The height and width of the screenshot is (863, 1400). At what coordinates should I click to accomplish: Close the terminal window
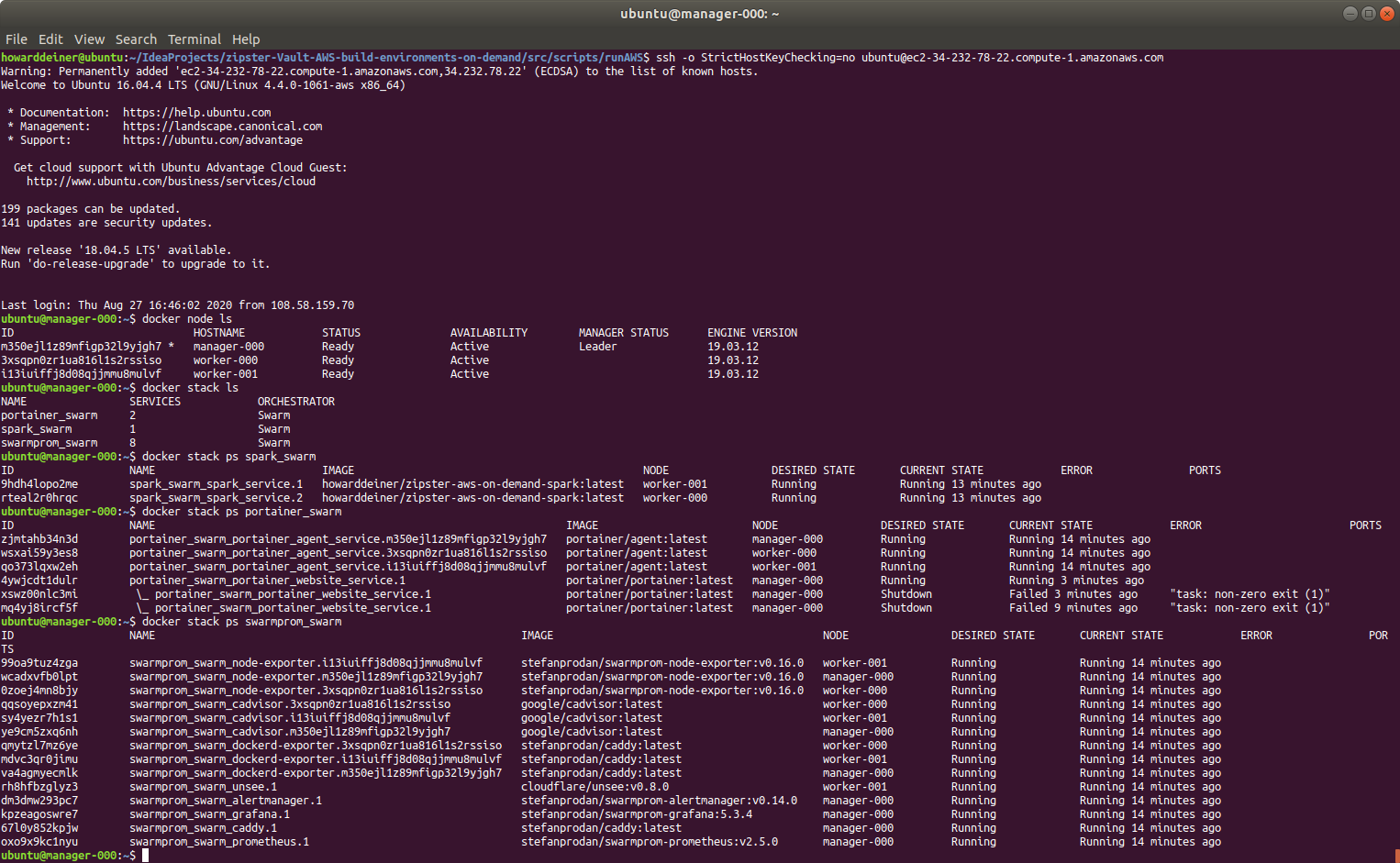[x=1387, y=13]
